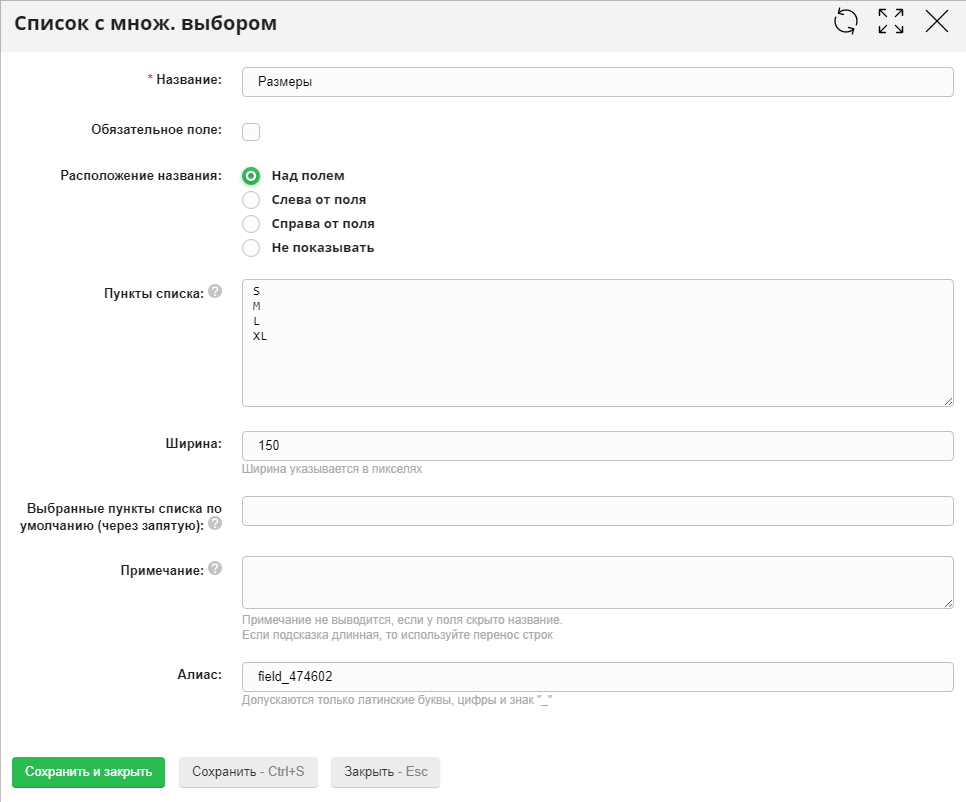The image size is (966, 802).
Task: Focus the Название input field
Action: tap(597, 82)
